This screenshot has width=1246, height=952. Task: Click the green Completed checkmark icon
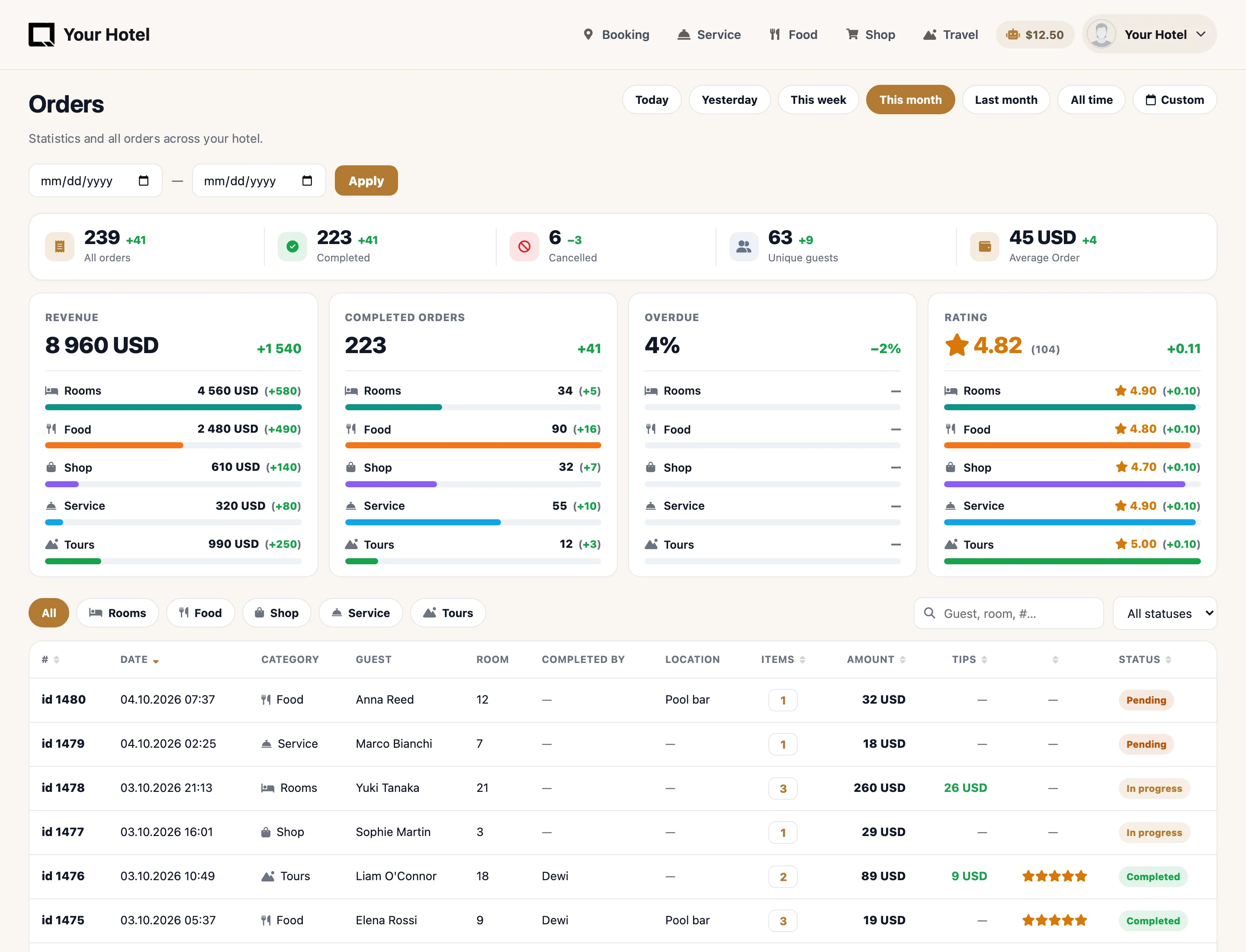click(292, 247)
